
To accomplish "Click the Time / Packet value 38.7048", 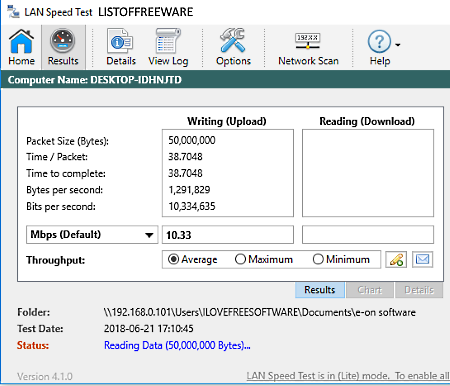I will coord(185,157).
